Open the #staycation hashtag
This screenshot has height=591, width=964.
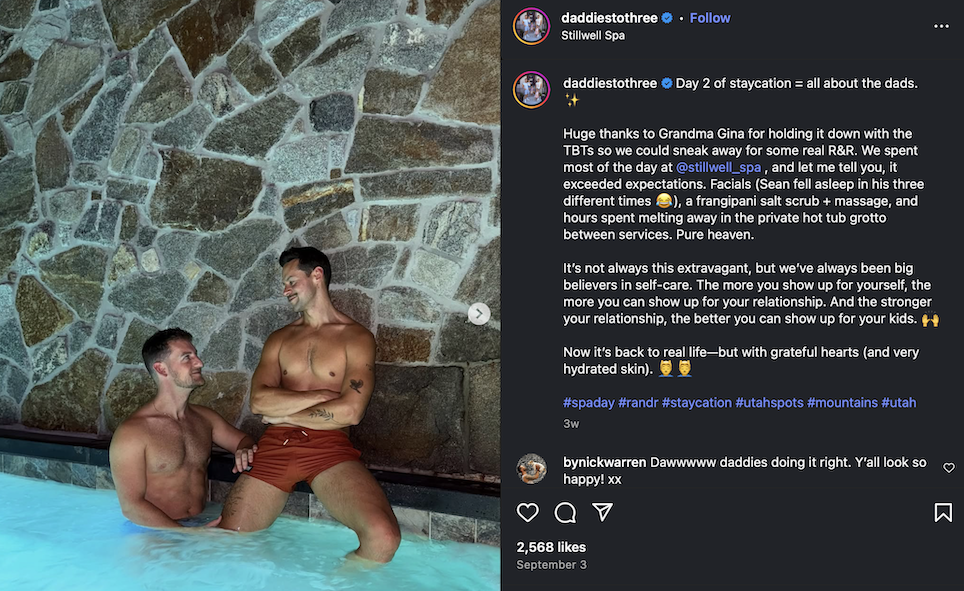(696, 403)
